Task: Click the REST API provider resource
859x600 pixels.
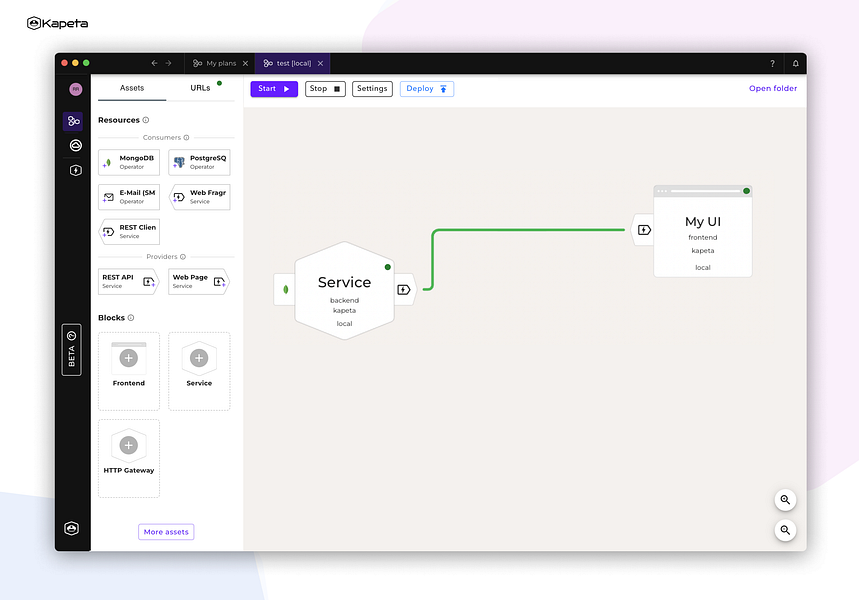Action: tap(128, 281)
